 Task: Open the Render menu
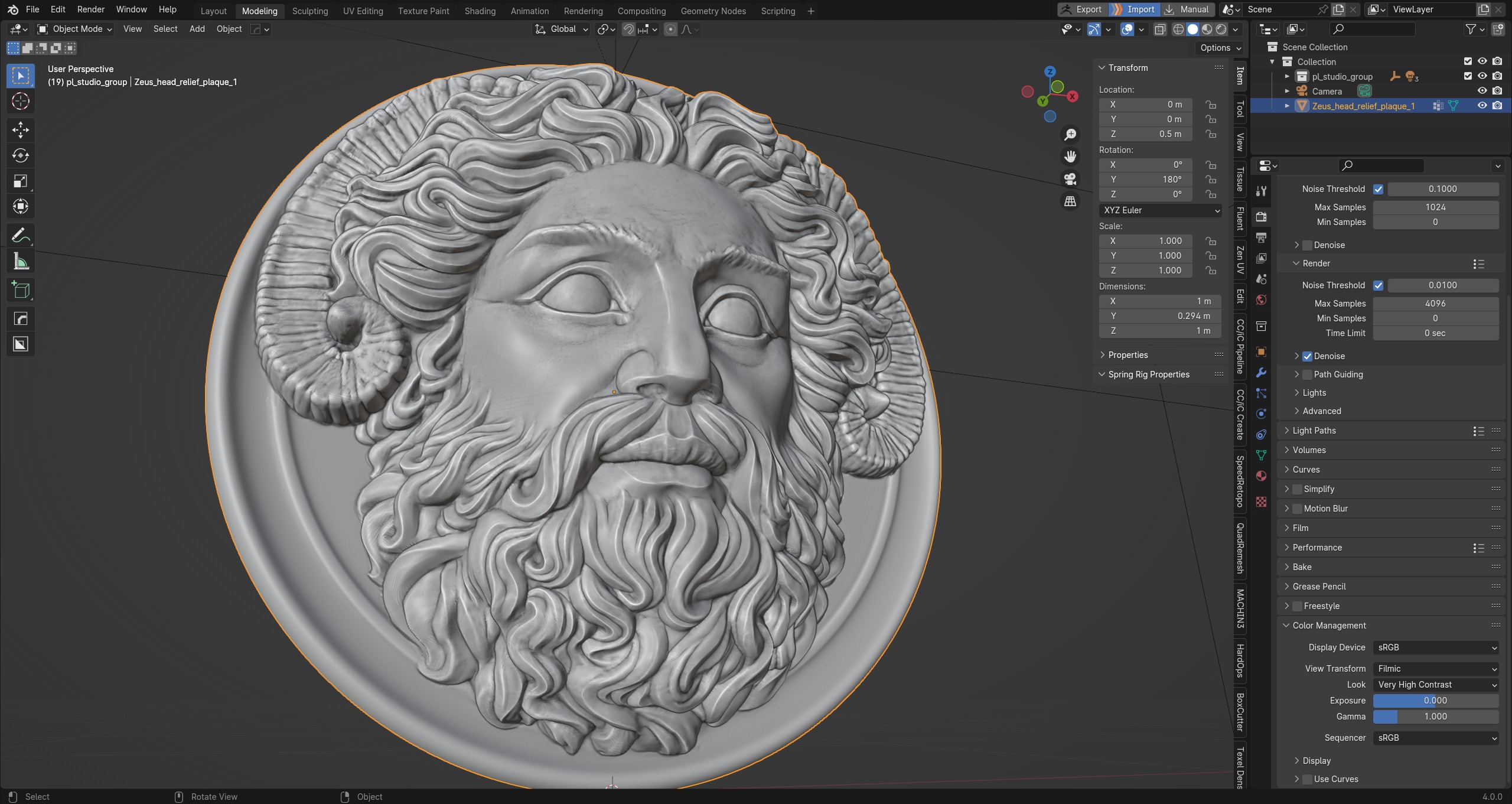click(x=90, y=9)
